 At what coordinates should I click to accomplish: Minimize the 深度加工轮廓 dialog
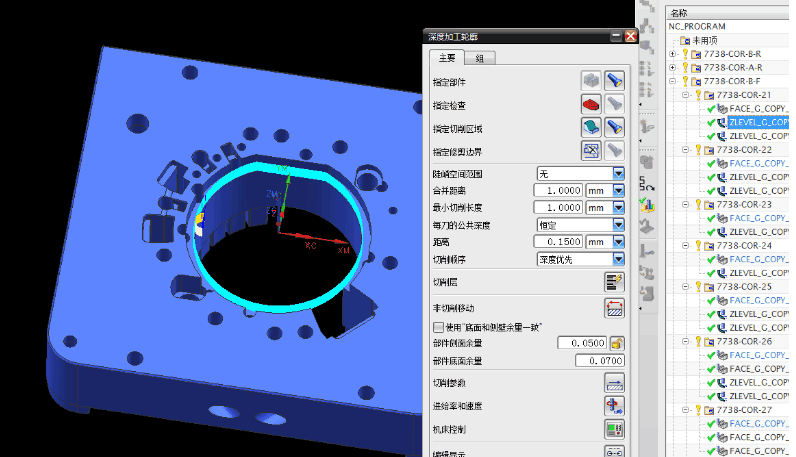click(616, 36)
